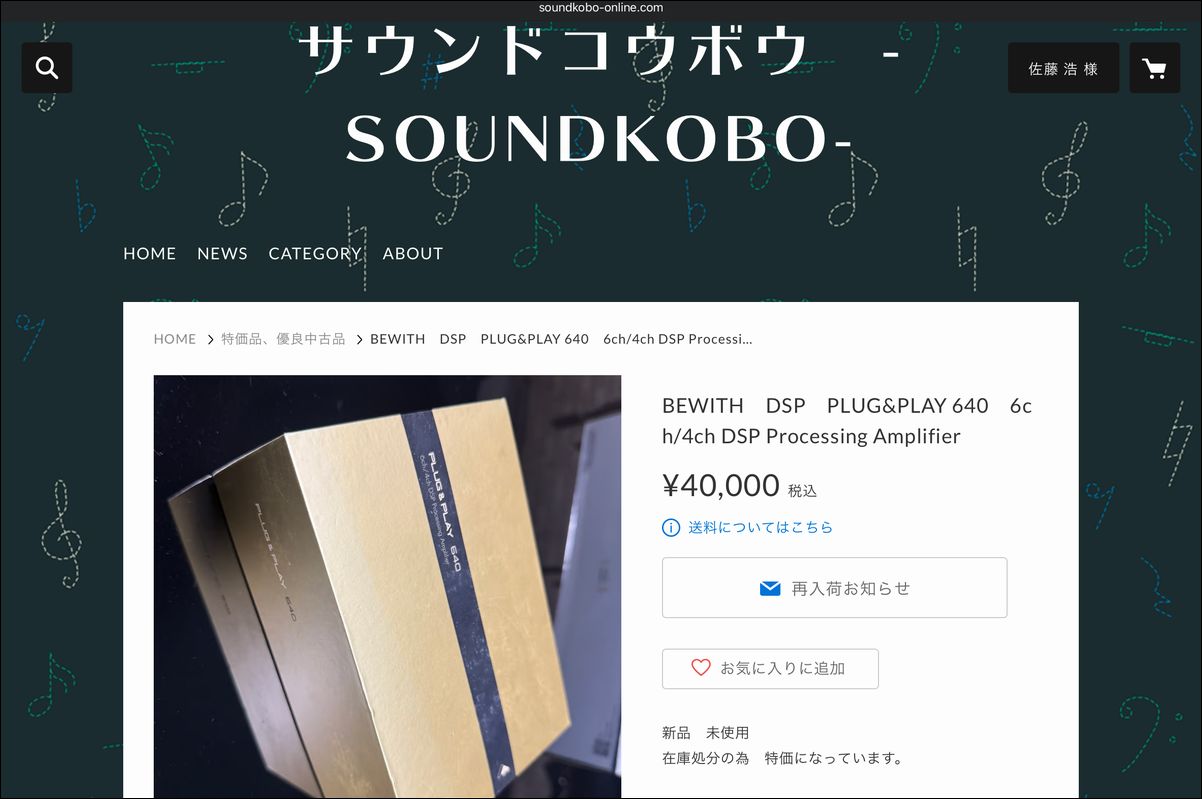Image resolution: width=1202 pixels, height=799 pixels.
Task: Click the お気に入りに追加 button
Action: pyautogui.click(x=770, y=669)
